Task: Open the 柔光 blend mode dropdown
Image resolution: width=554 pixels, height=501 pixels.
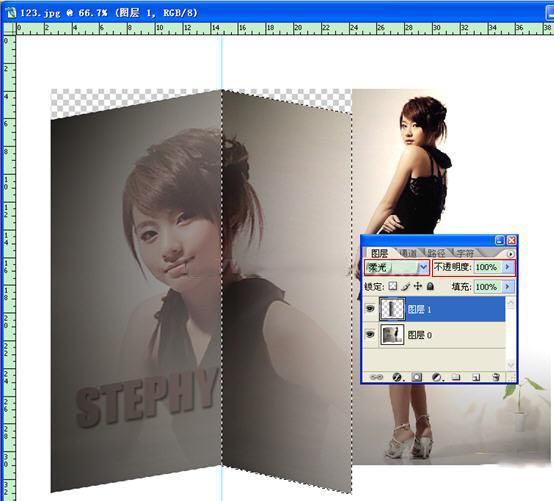Action: (x=397, y=267)
